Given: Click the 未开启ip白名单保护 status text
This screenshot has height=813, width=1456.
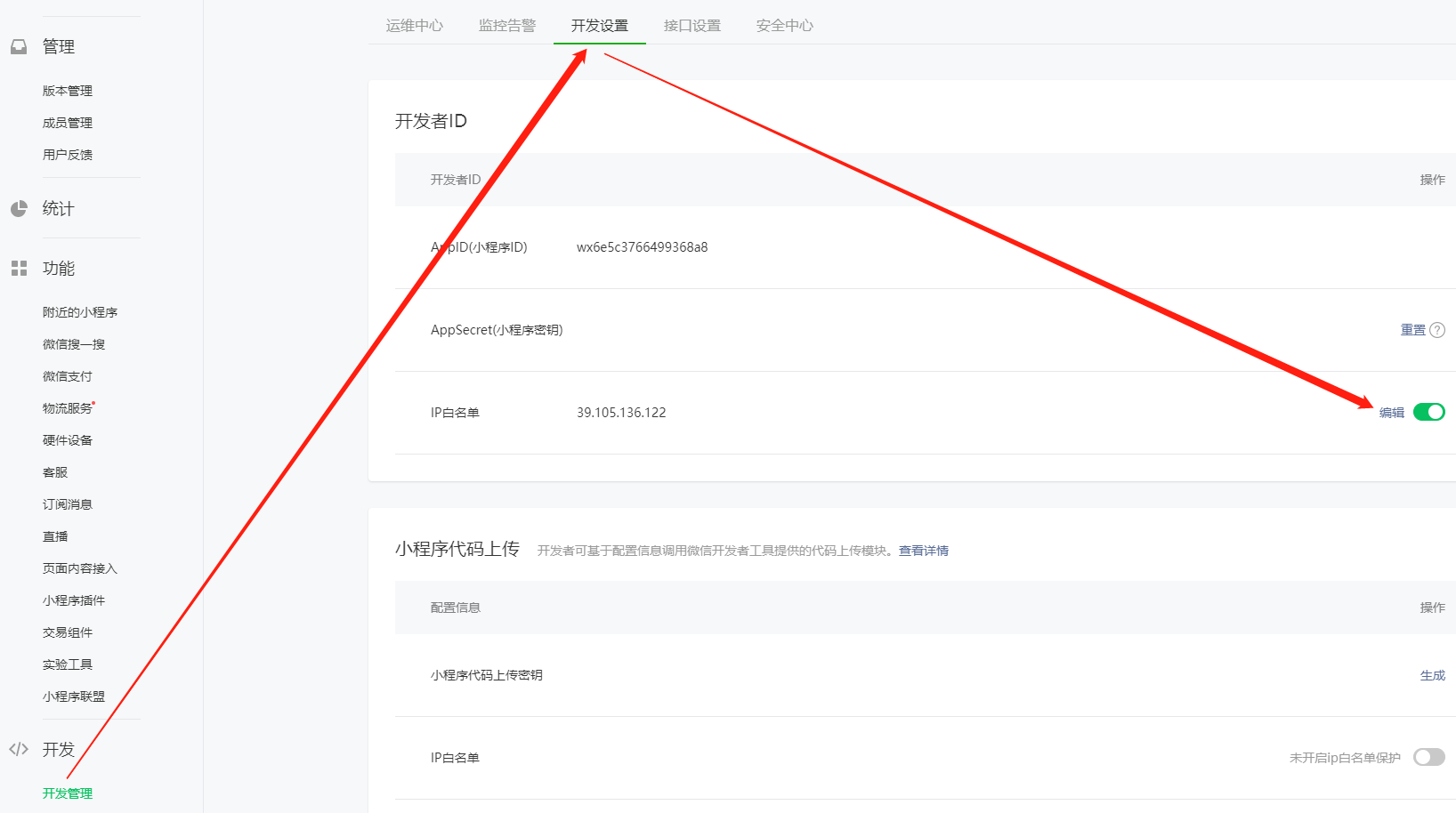Looking at the screenshot, I should 1345,758.
